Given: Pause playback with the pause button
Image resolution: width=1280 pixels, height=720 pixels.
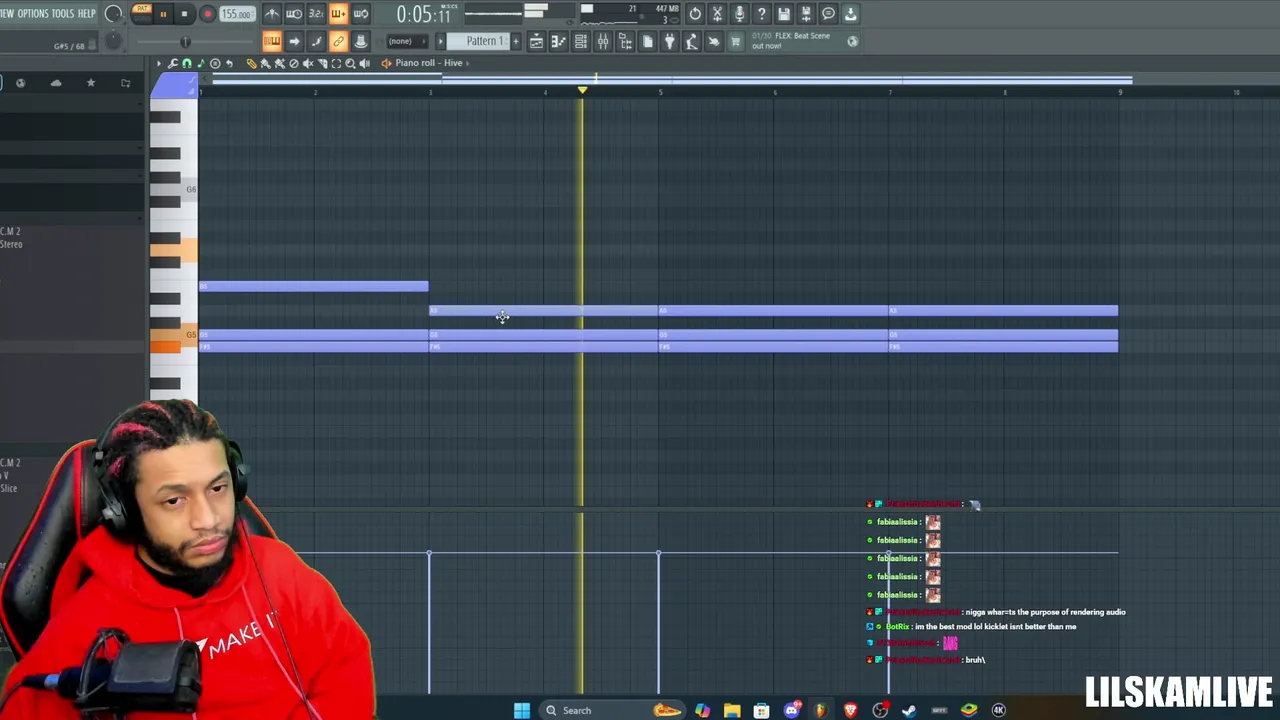Looking at the screenshot, I should [163, 14].
